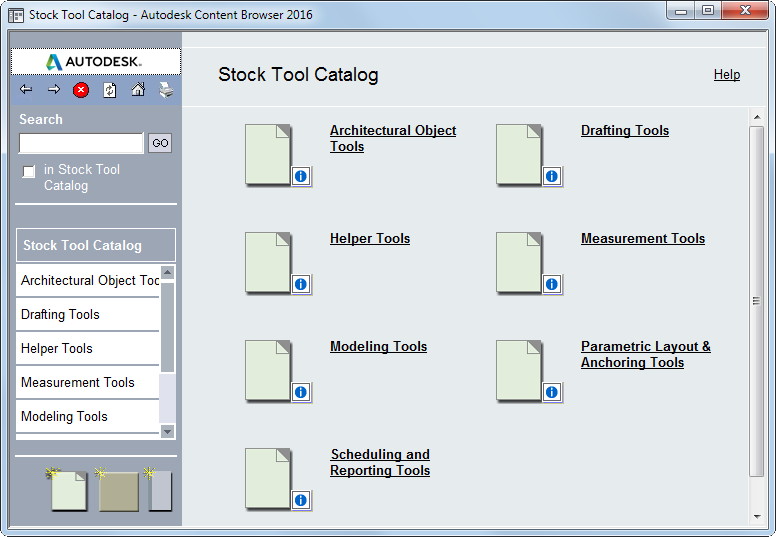Click the Back arrow icon

click(26, 90)
